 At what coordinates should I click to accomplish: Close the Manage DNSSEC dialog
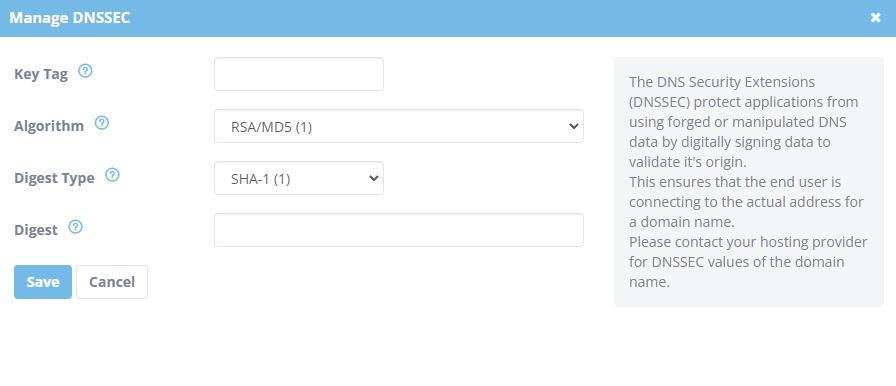(x=875, y=18)
